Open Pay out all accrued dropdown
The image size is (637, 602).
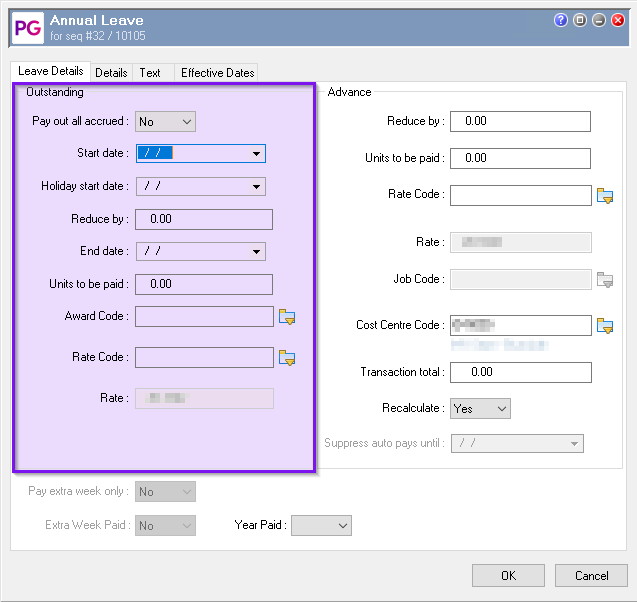click(x=165, y=121)
